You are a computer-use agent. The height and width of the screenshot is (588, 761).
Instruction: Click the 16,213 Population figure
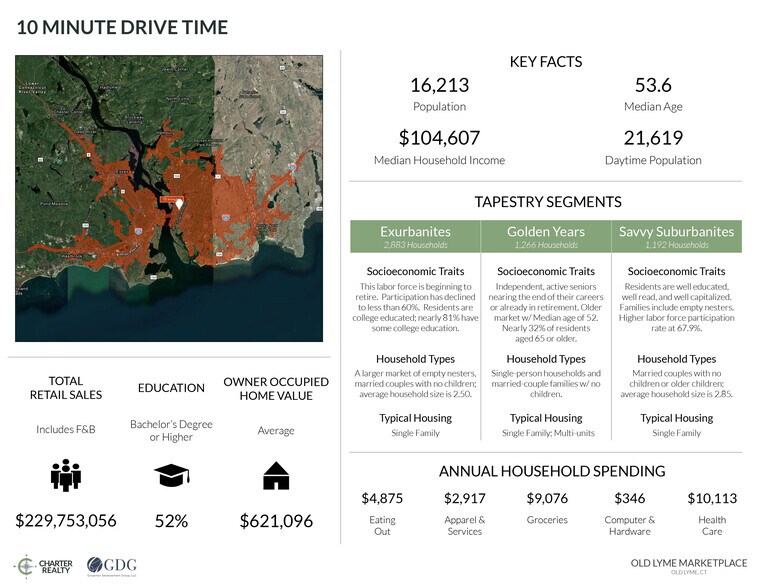pos(439,86)
